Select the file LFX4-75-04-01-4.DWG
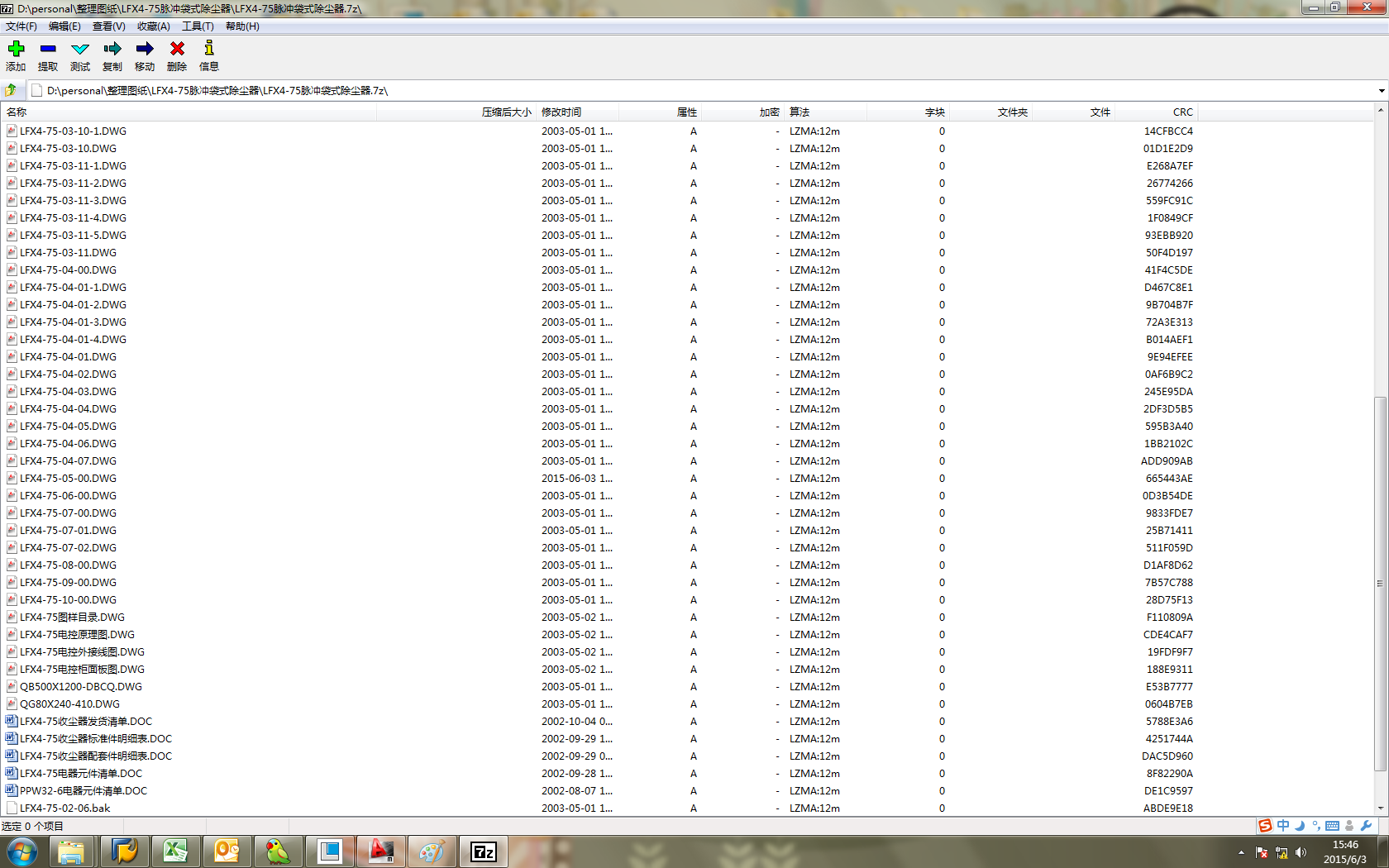Image resolution: width=1389 pixels, height=868 pixels. point(73,340)
